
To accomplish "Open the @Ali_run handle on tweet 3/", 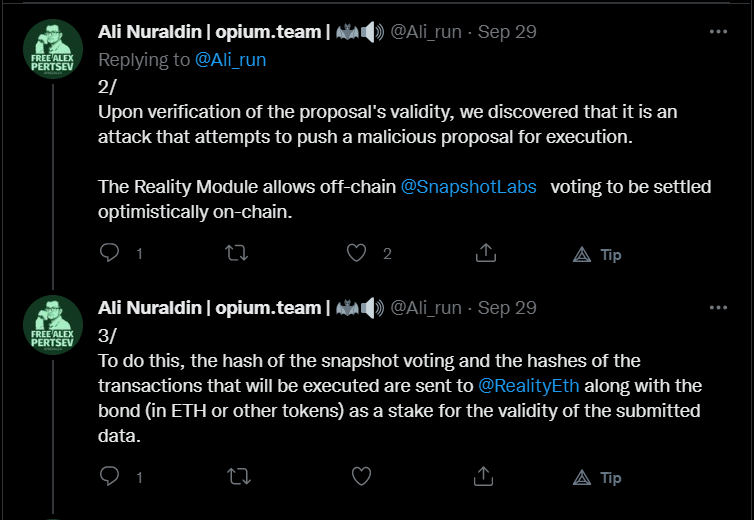I will 426,308.
